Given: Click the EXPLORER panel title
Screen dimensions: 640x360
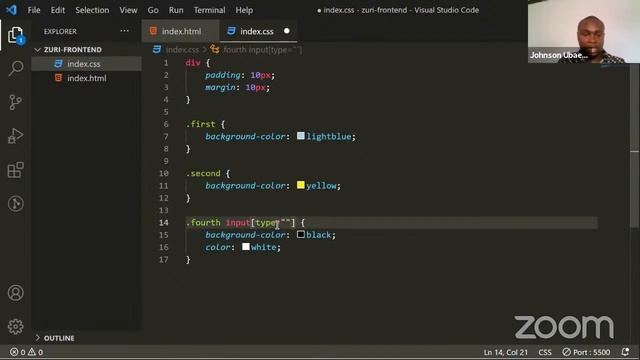Looking at the screenshot, I should point(60,31).
